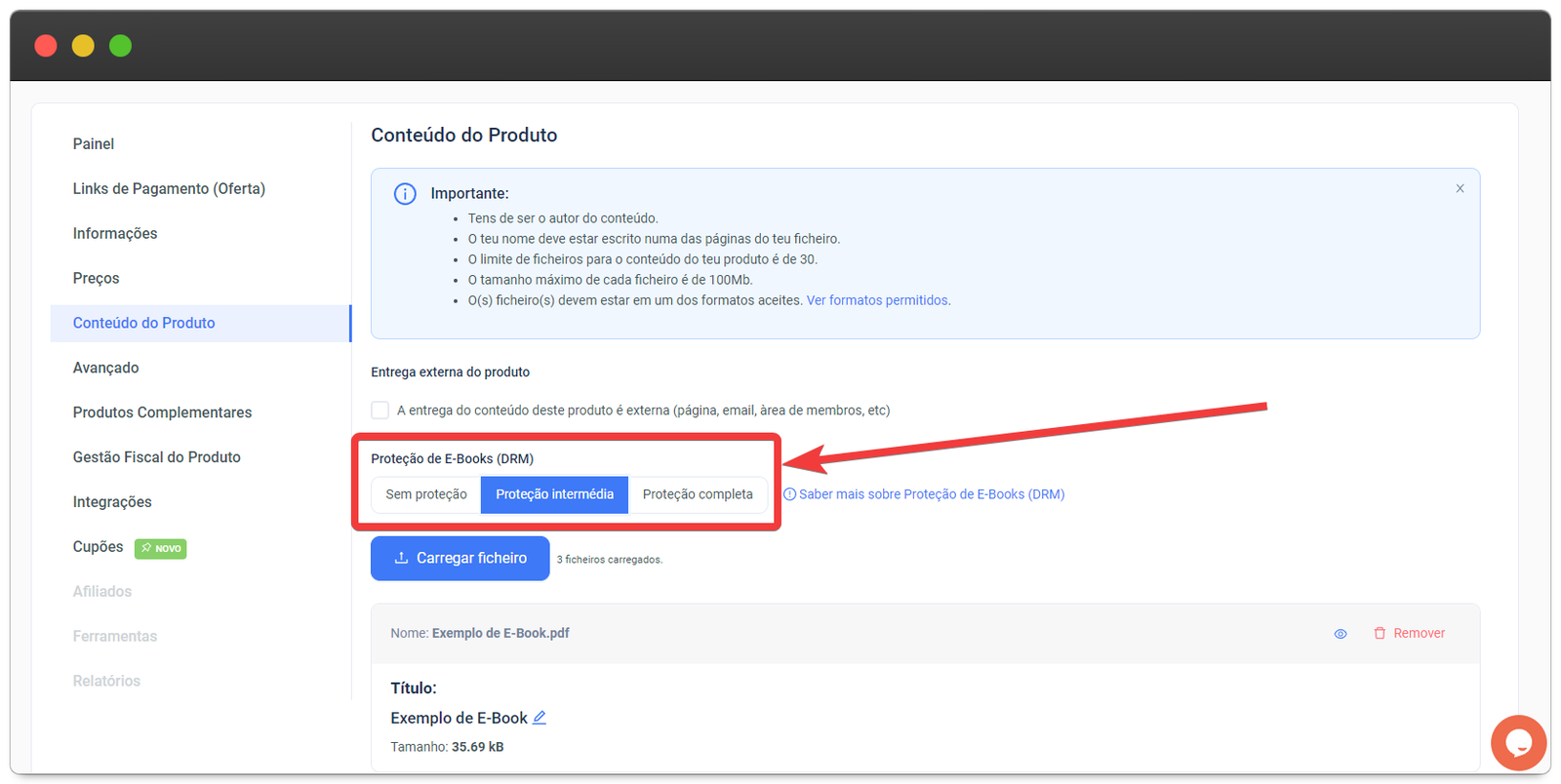The image size is (1561, 784).
Task: Choose Proteção completa DRM option
Action: click(x=698, y=494)
